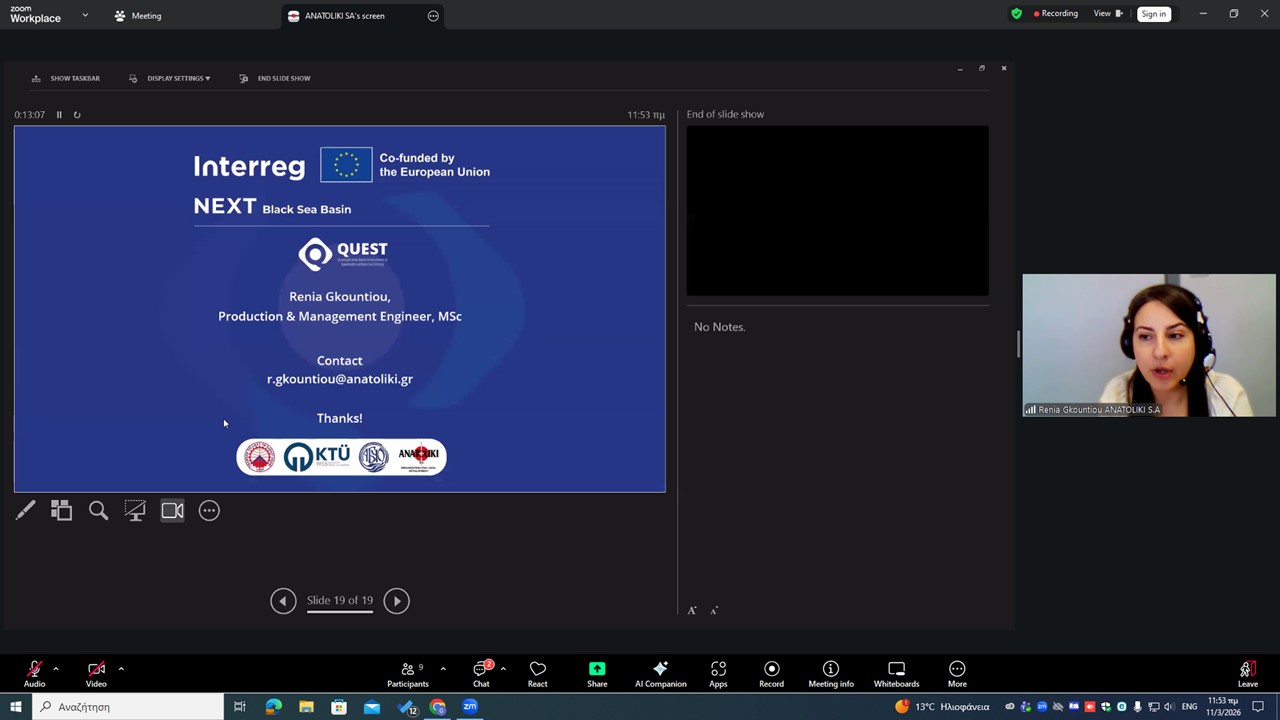1280x720 pixels.
Task: Go to the previous slide arrow
Action: coord(283,601)
